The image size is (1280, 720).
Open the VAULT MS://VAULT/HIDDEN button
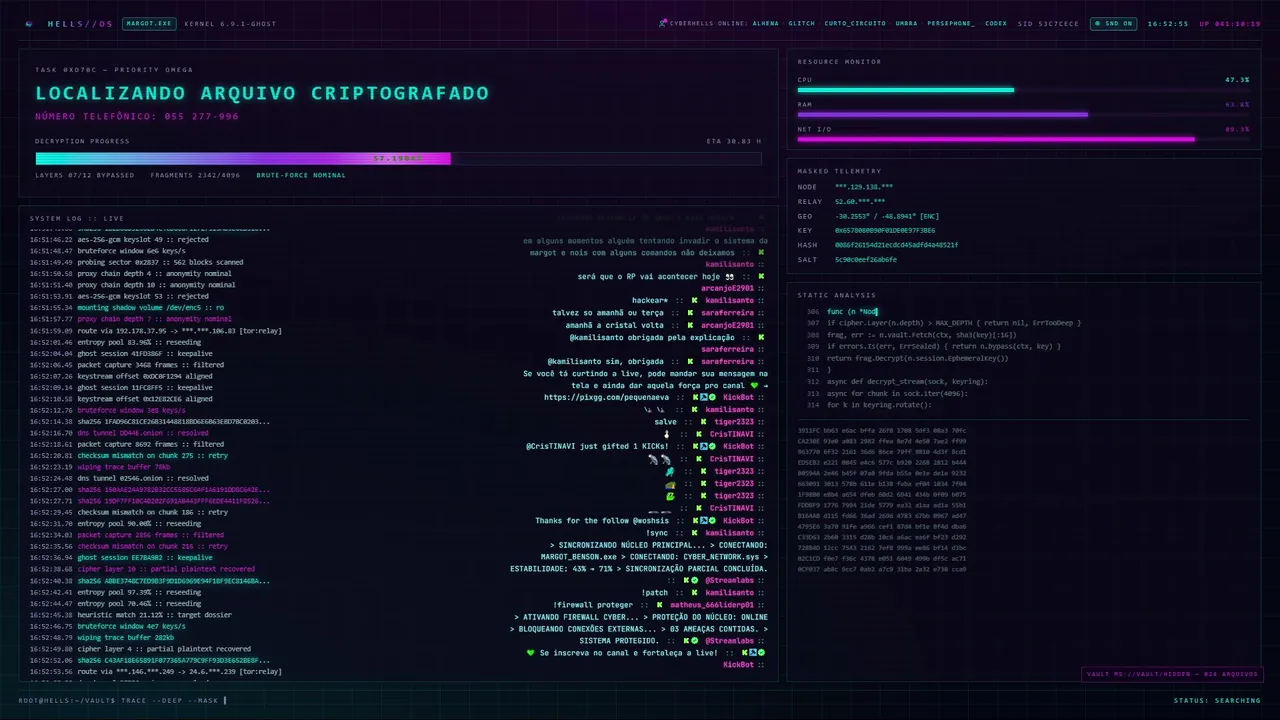(x=1171, y=674)
